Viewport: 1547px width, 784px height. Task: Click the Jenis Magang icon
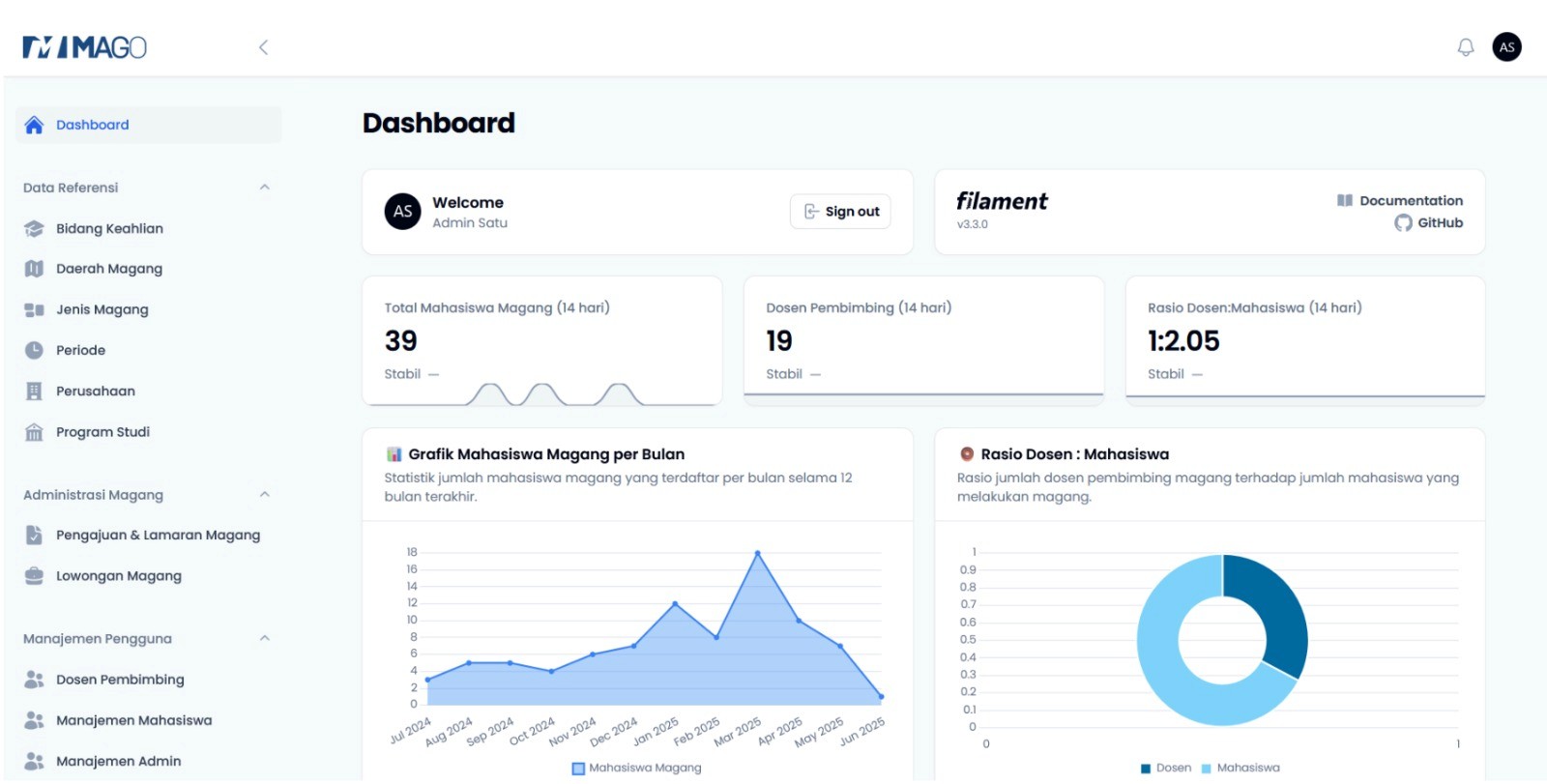click(x=34, y=309)
